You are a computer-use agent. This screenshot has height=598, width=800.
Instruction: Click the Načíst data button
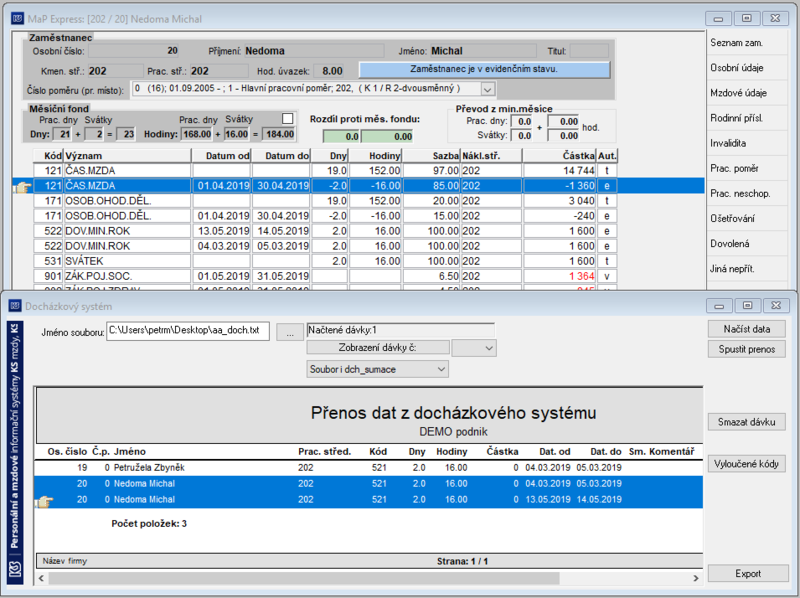(x=746, y=329)
